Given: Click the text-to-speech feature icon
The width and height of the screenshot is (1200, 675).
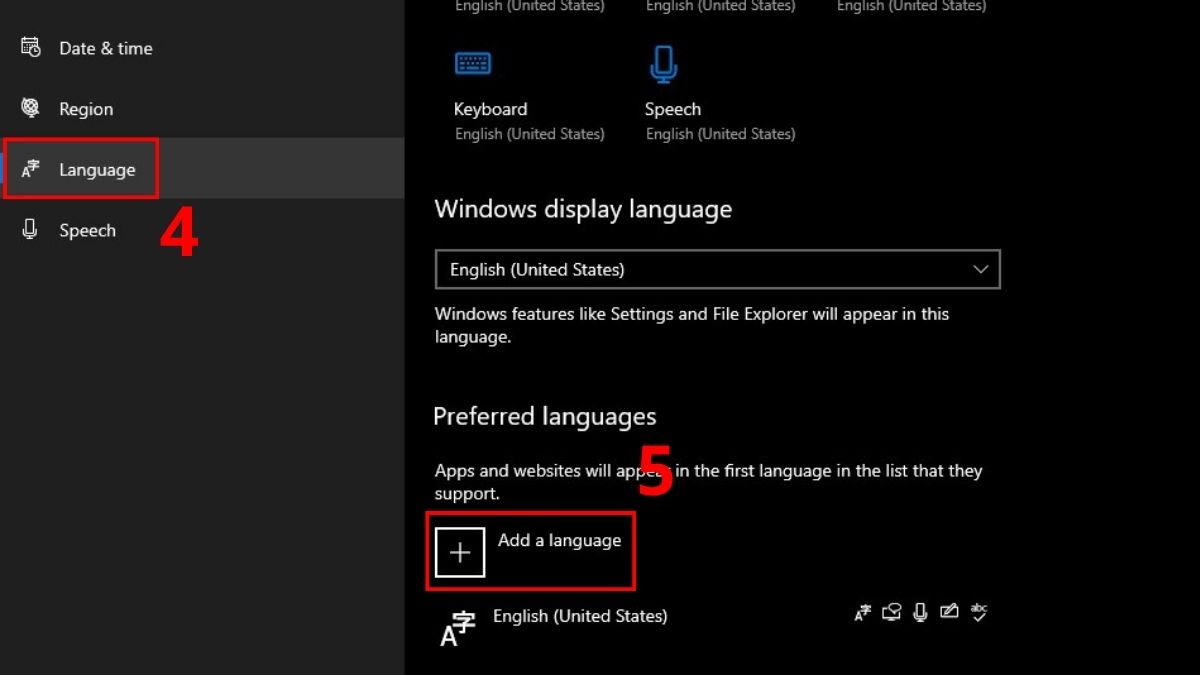Looking at the screenshot, I should pos(891,613).
